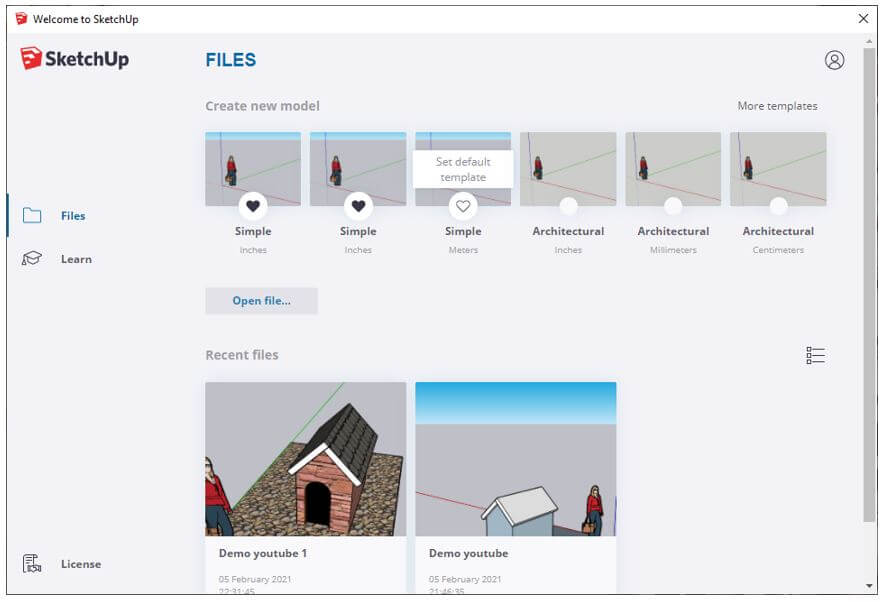Click the "Set default template" tooltip
The width and height of the screenshot is (886, 602).
coord(463,169)
